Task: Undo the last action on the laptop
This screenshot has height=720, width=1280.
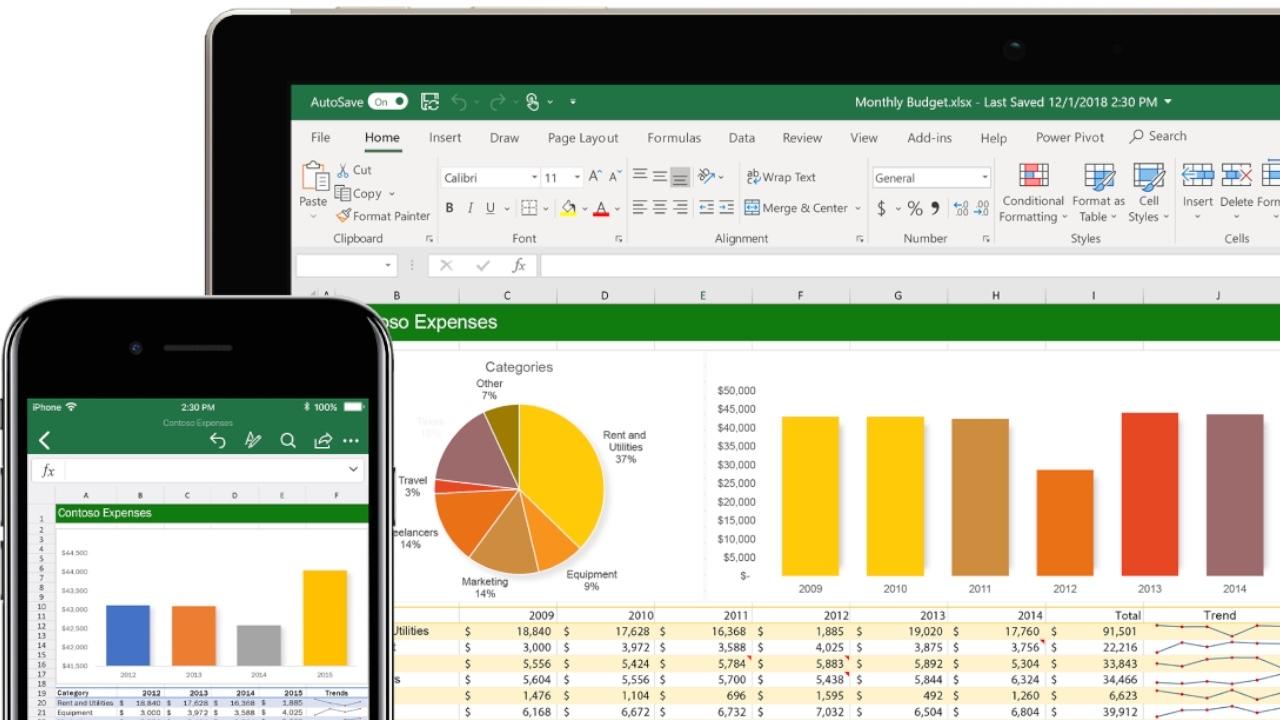Action: [x=459, y=102]
